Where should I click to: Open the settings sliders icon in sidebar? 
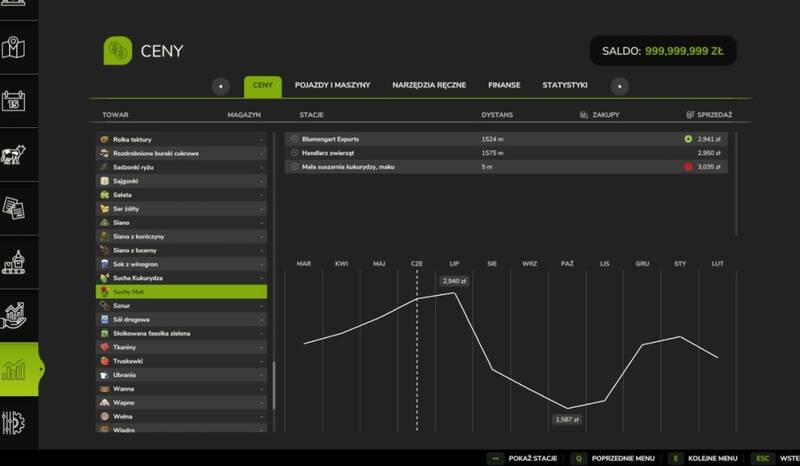click(x=13, y=423)
